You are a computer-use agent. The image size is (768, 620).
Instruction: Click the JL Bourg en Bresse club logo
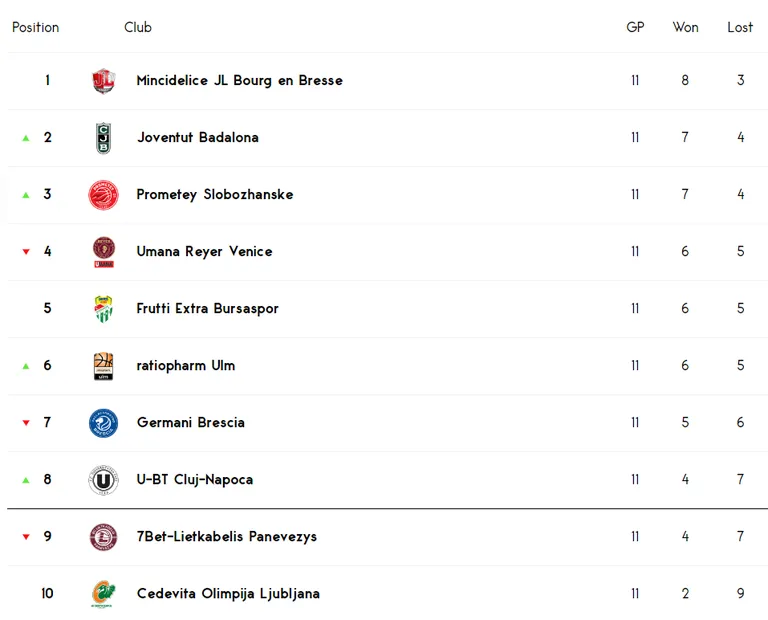(103, 81)
